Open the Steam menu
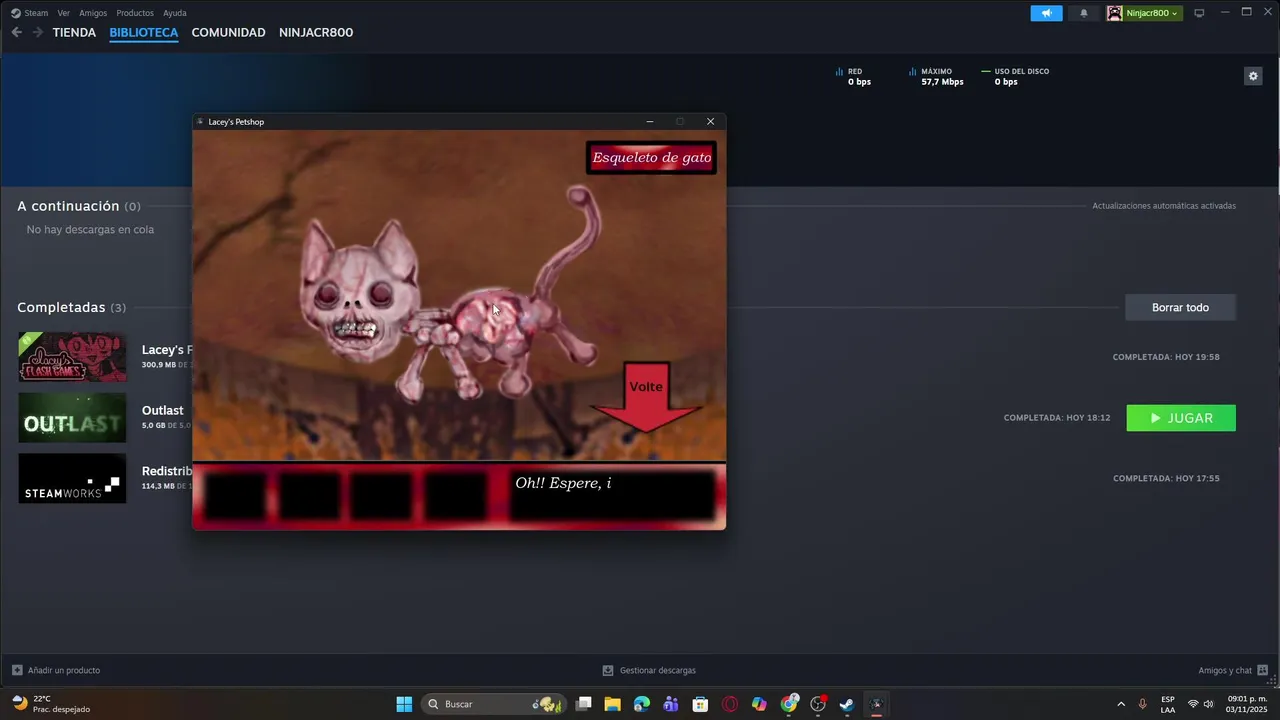Viewport: 1280px width, 720px height. [36, 13]
